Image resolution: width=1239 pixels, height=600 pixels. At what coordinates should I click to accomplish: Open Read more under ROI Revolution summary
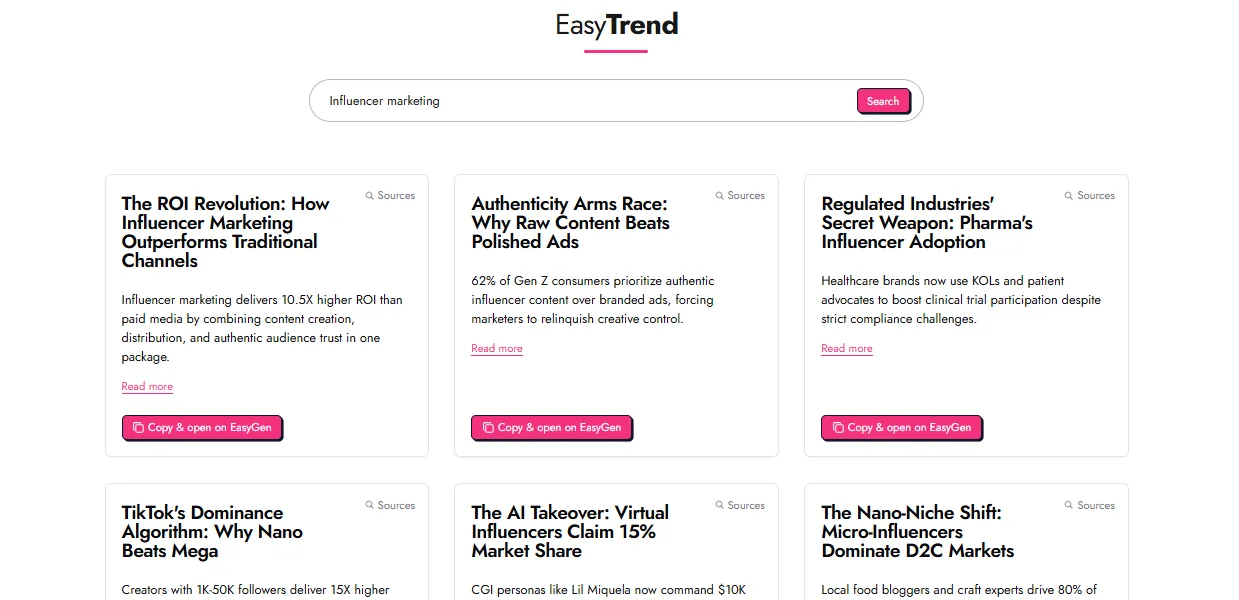(147, 387)
